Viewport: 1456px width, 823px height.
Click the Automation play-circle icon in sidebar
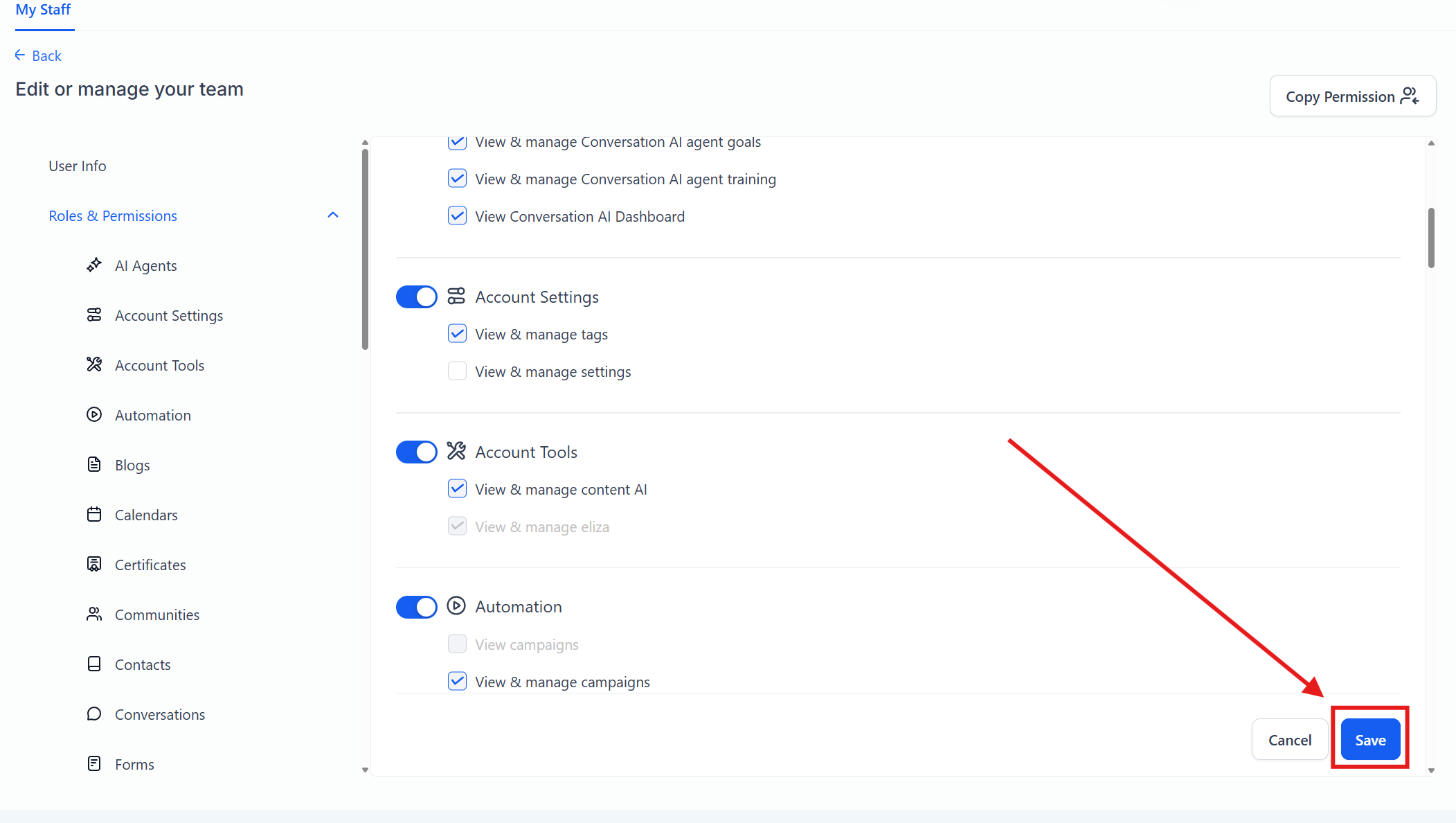[94, 414]
